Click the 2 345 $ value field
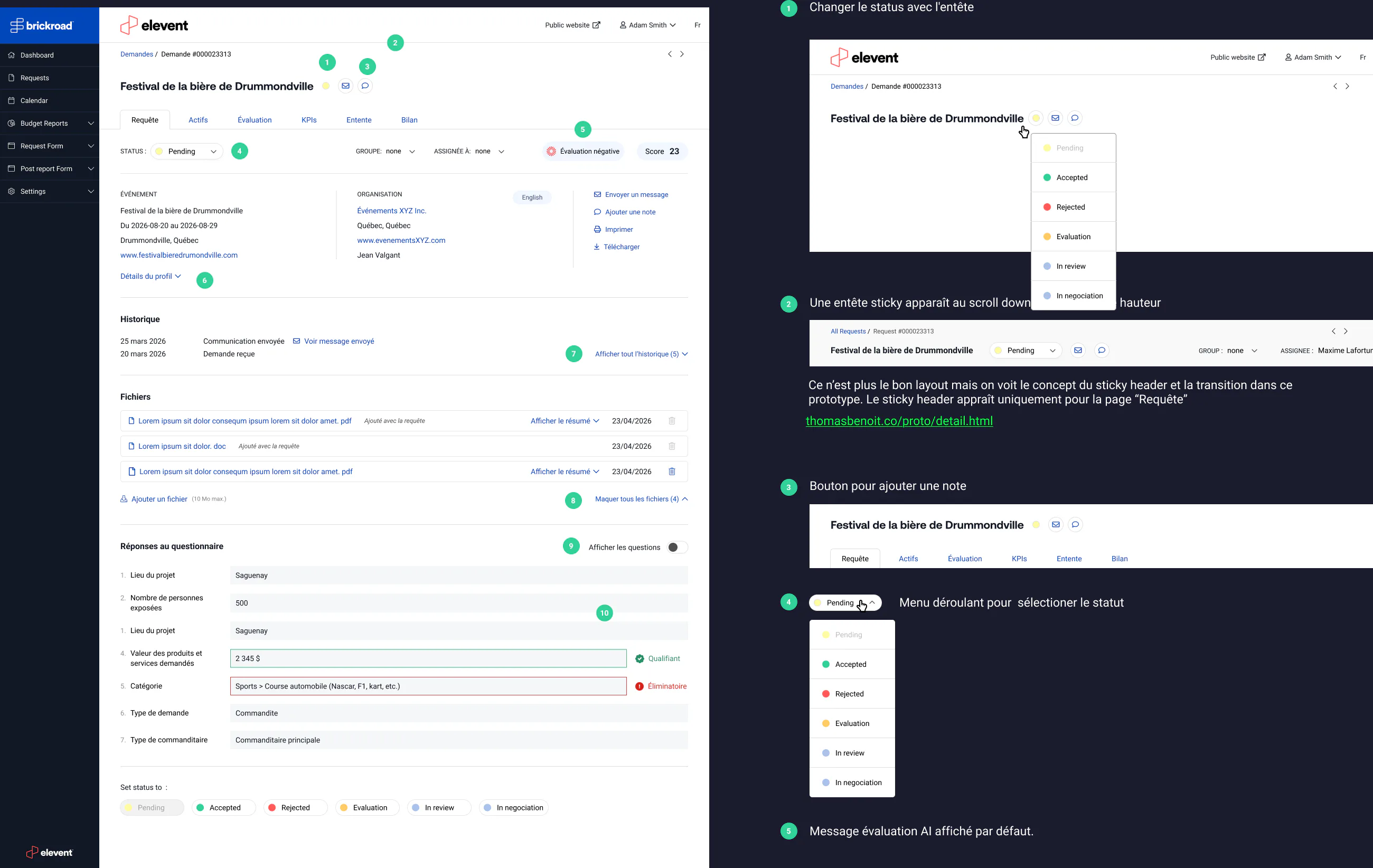This screenshot has width=1373, height=868. click(x=428, y=659)
